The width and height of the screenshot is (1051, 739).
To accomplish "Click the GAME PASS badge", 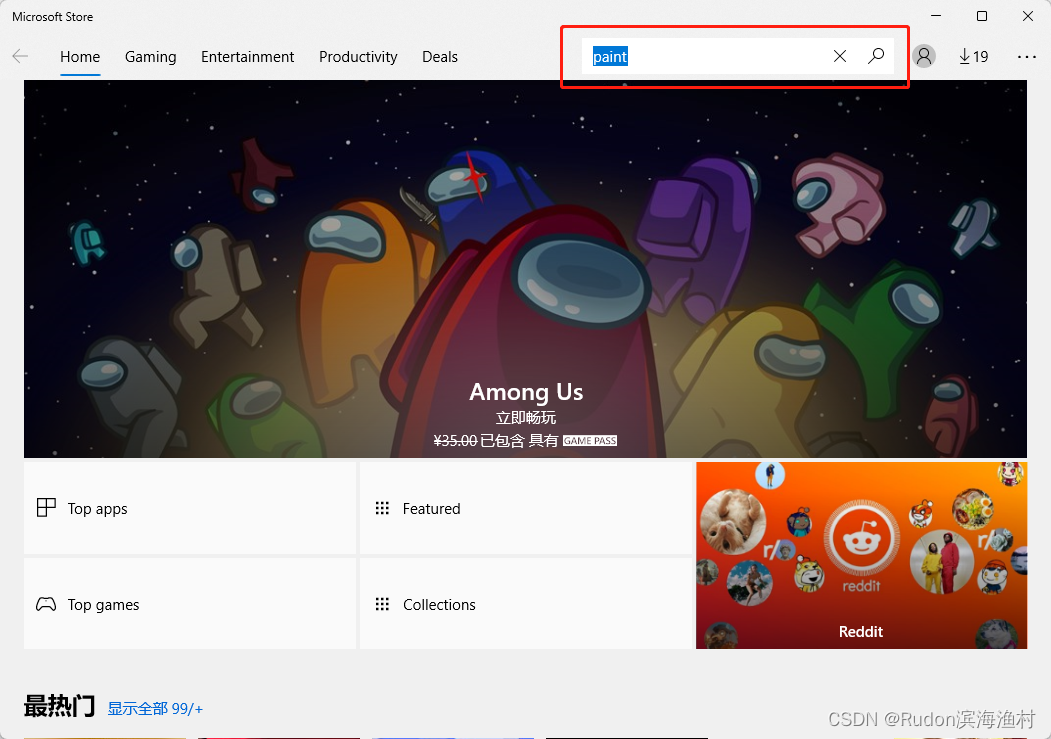I will point(590,441).
